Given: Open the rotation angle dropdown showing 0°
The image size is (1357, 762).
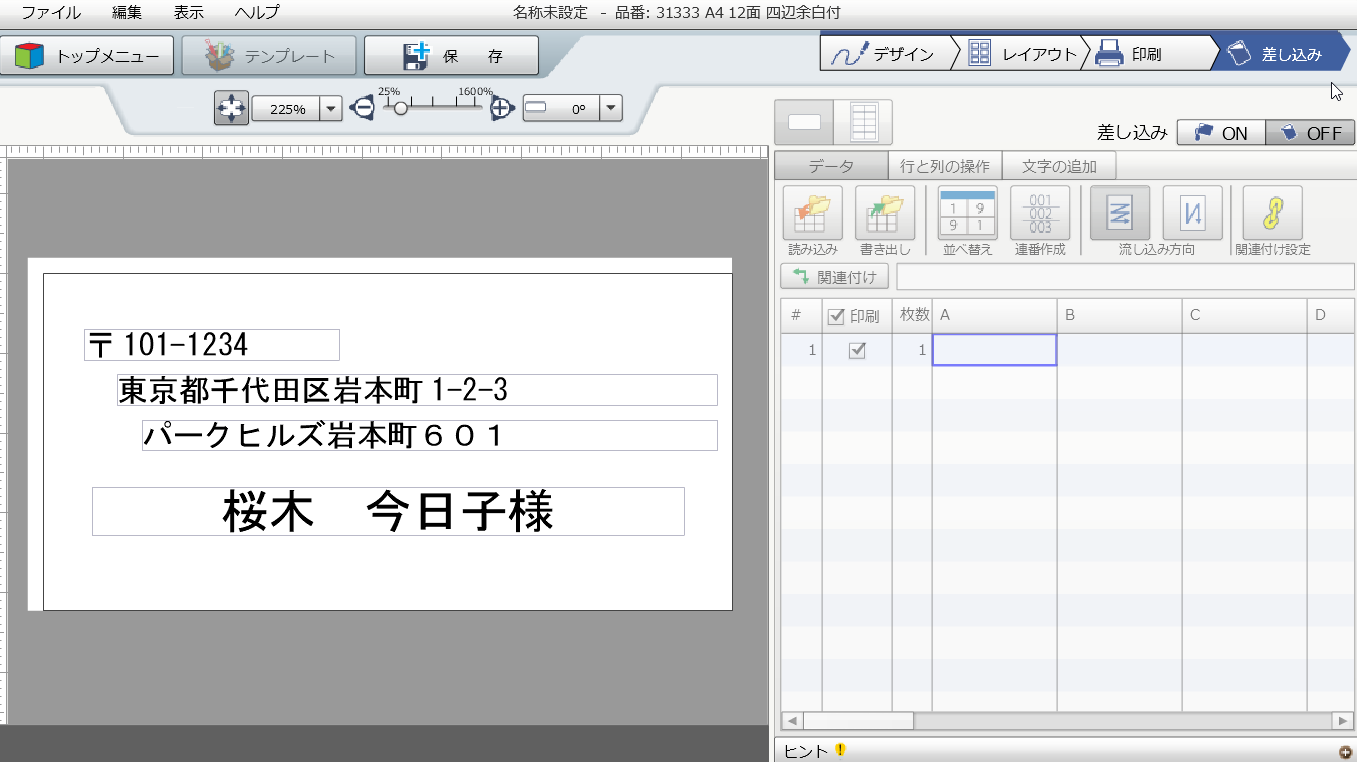Looking at the screenshot, I should tap(610, 108).
